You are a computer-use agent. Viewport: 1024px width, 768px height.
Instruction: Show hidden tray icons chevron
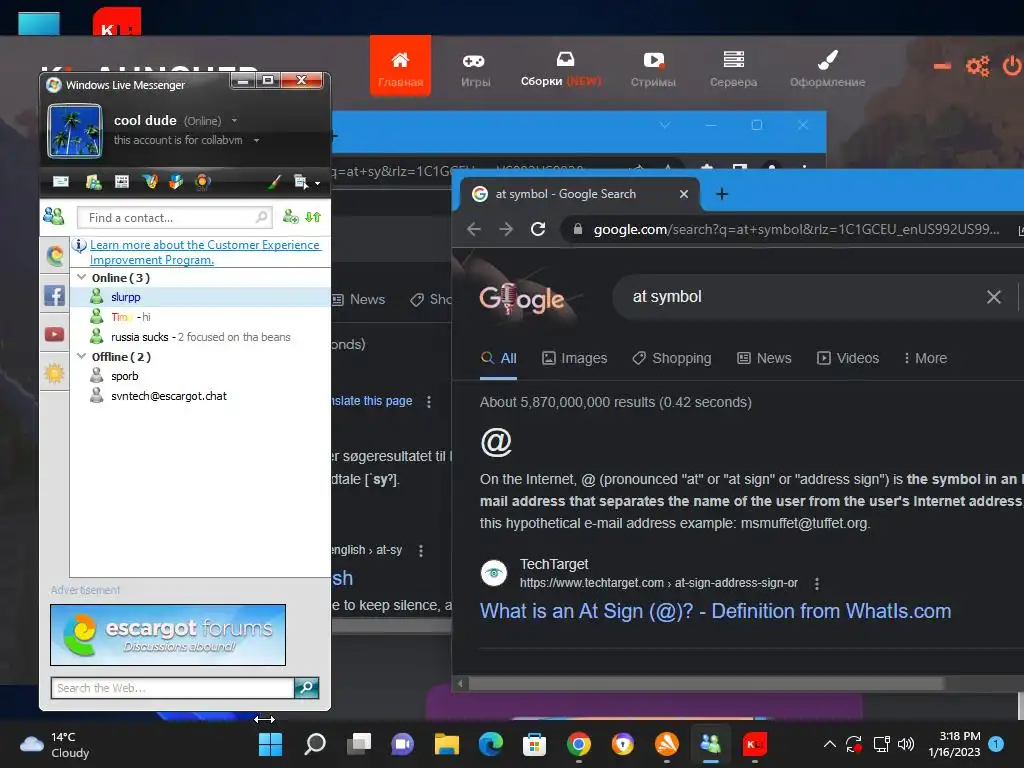pos(829,744)
